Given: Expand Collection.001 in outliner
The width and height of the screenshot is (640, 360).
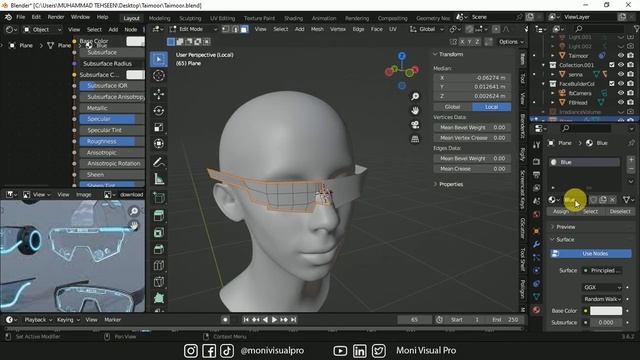Looking at the screenshot, I should [x=543, y=65].
